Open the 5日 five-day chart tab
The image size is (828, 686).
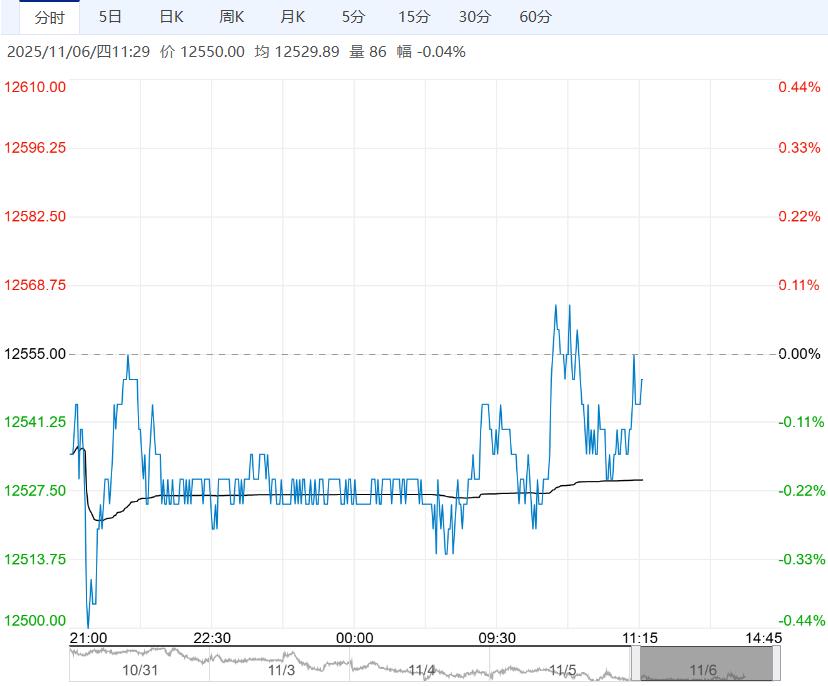[111, 17]
